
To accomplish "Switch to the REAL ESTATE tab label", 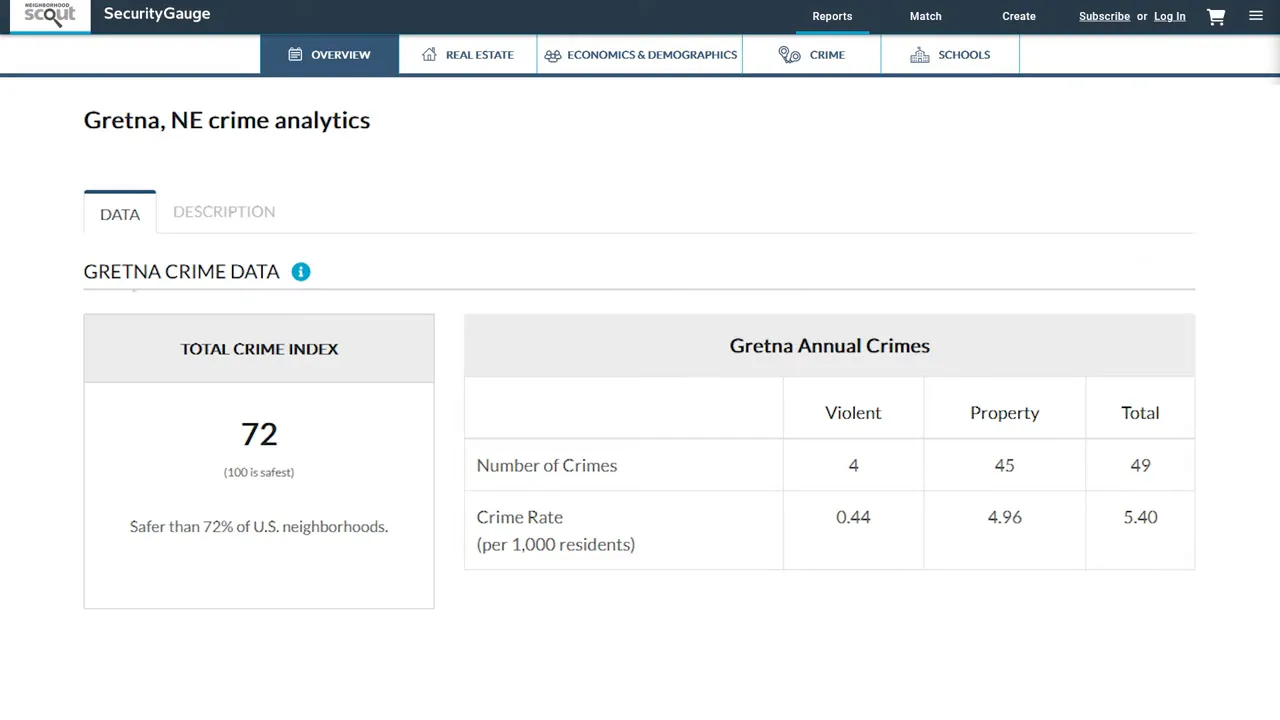I will point(480,55).
